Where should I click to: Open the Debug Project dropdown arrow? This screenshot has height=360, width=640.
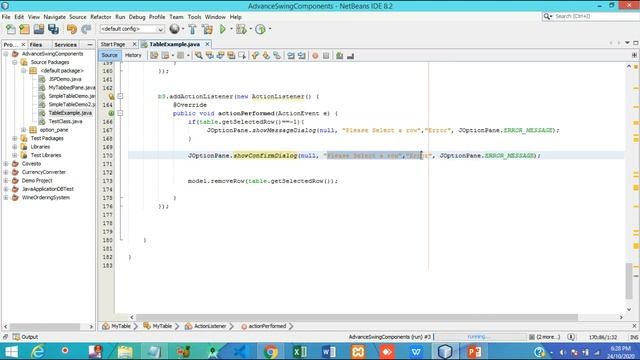tap(250, 29)
